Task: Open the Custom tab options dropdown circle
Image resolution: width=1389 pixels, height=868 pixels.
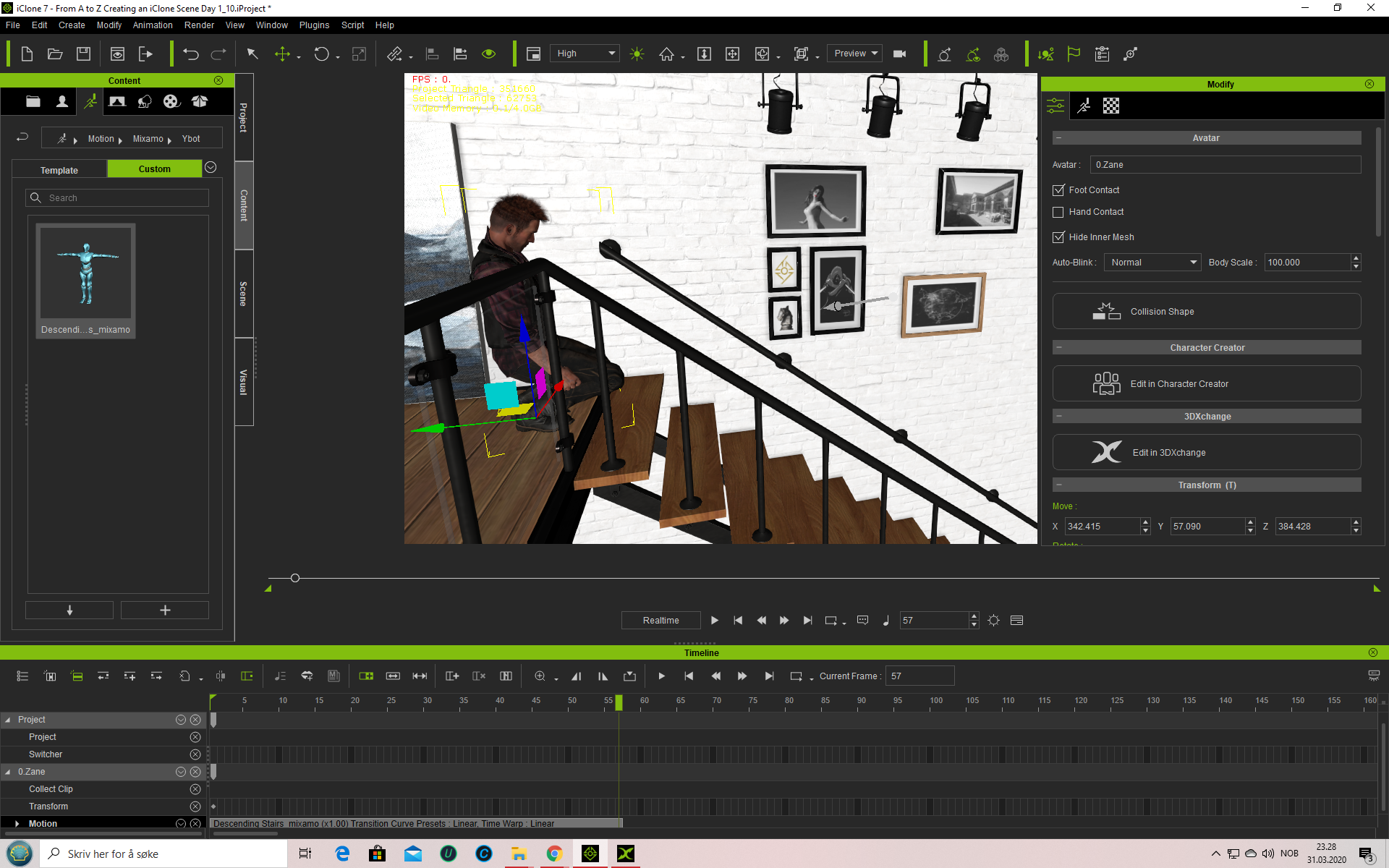Action: tap(211, 167)
